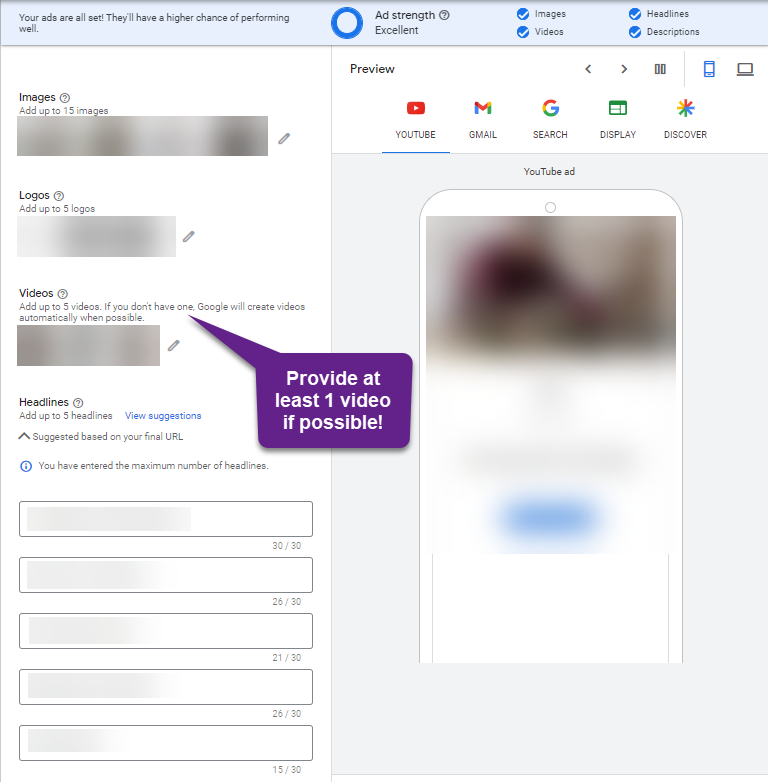Open help icon next to Ad strength
768x782 pixels.
[x=444, y=15]
